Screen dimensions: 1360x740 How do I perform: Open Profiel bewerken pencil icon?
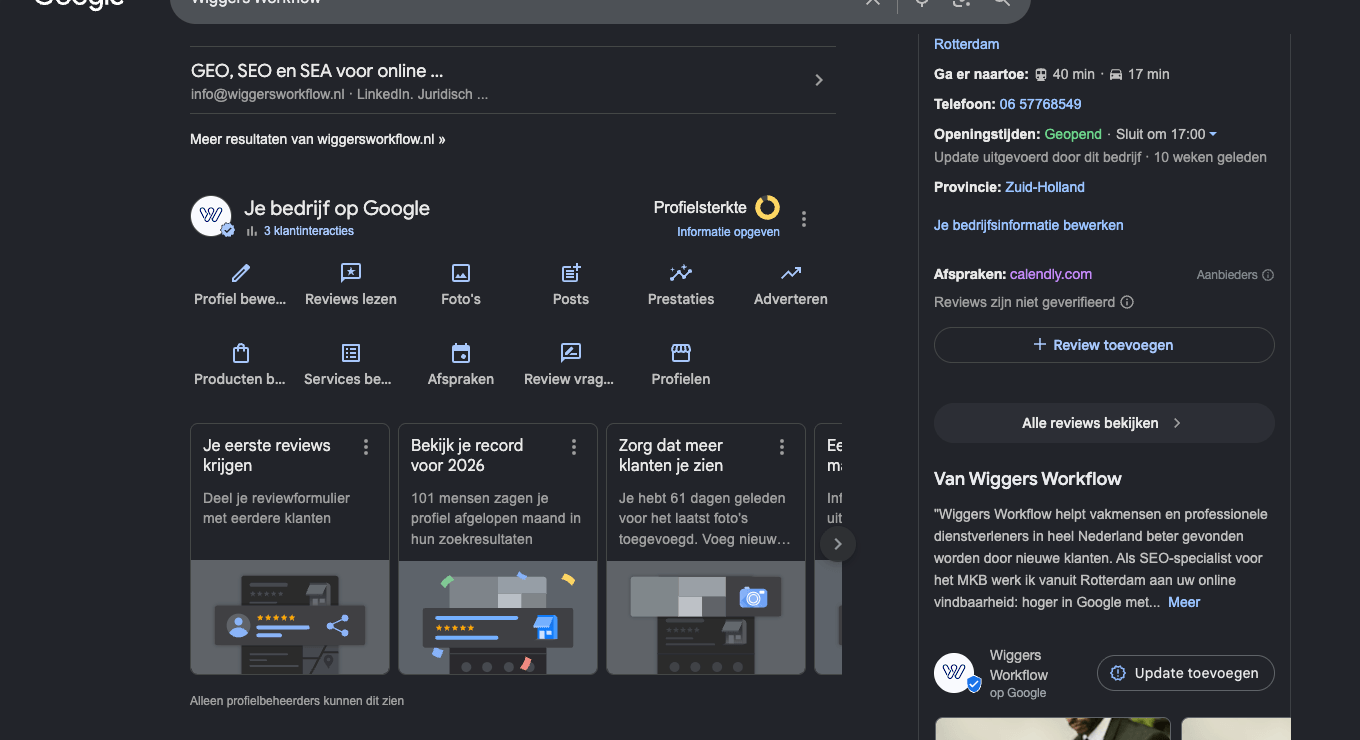[x=241, y=273]
